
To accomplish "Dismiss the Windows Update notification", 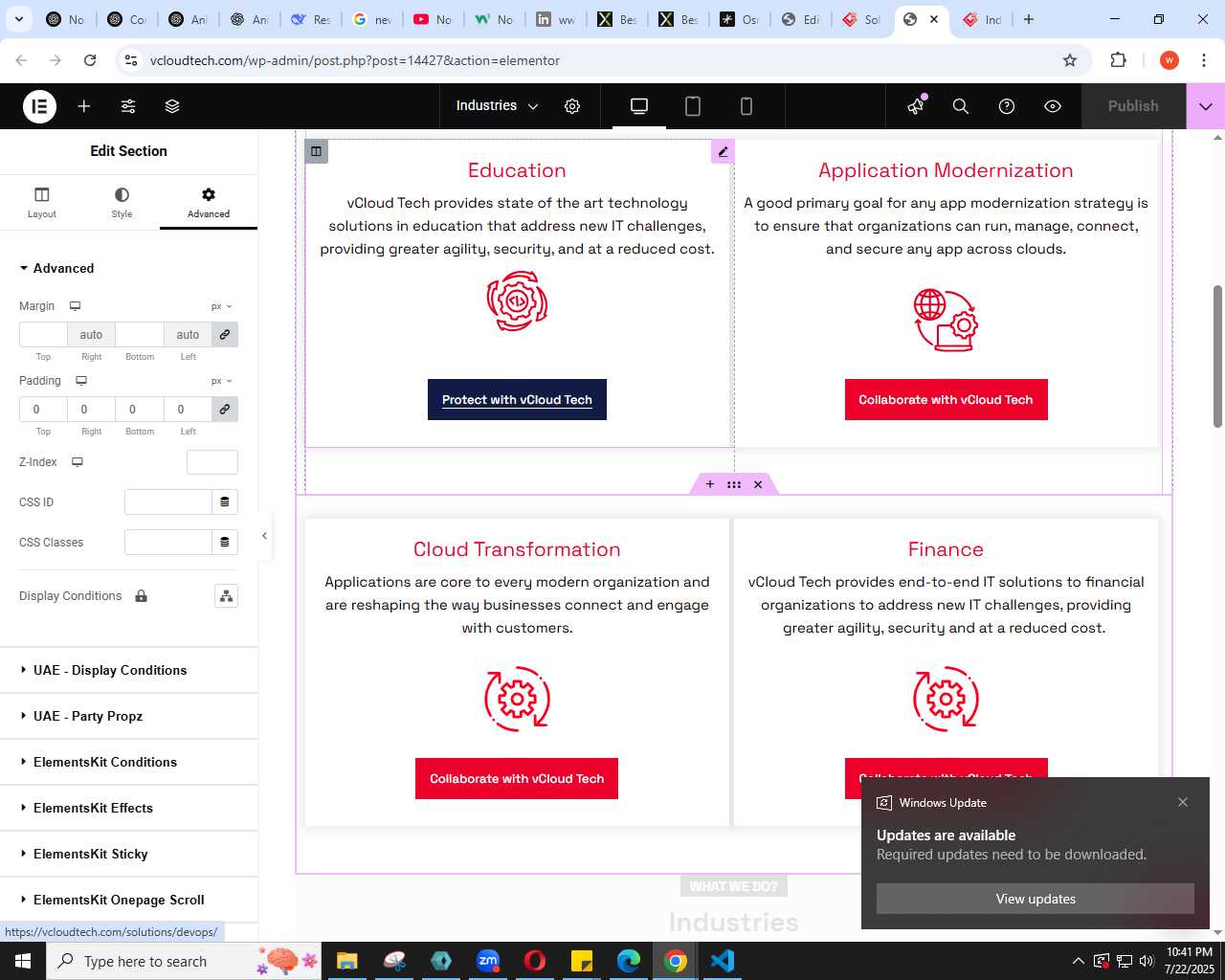I will (x=1183, y=802).
